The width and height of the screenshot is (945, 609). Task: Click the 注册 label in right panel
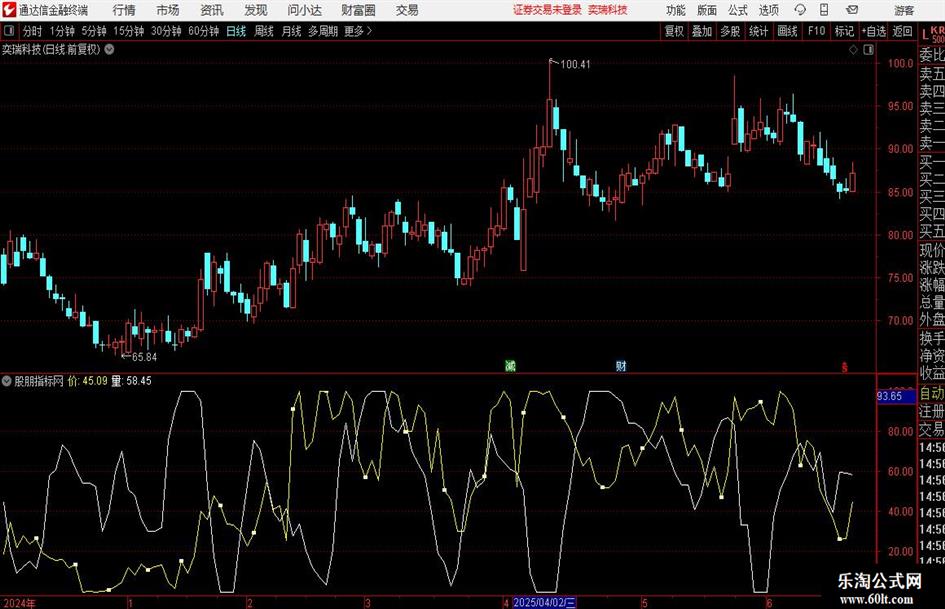point(932,412)
